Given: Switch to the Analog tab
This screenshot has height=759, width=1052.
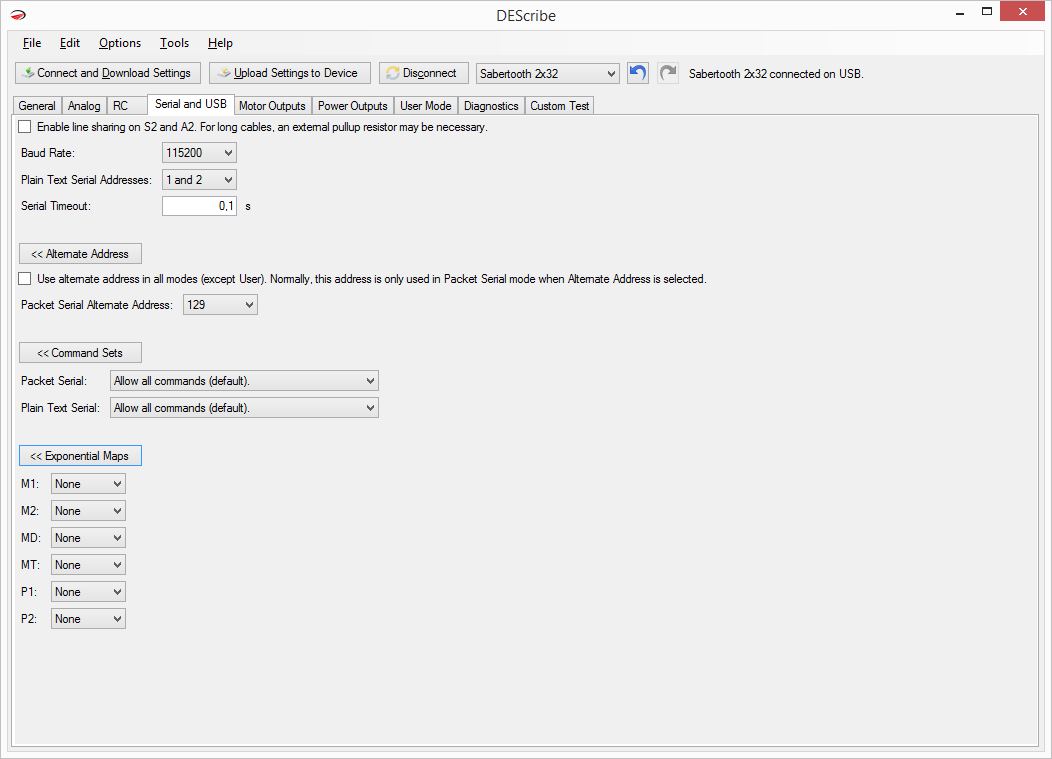Looking at the screenshot, I should tap(84, 106).
